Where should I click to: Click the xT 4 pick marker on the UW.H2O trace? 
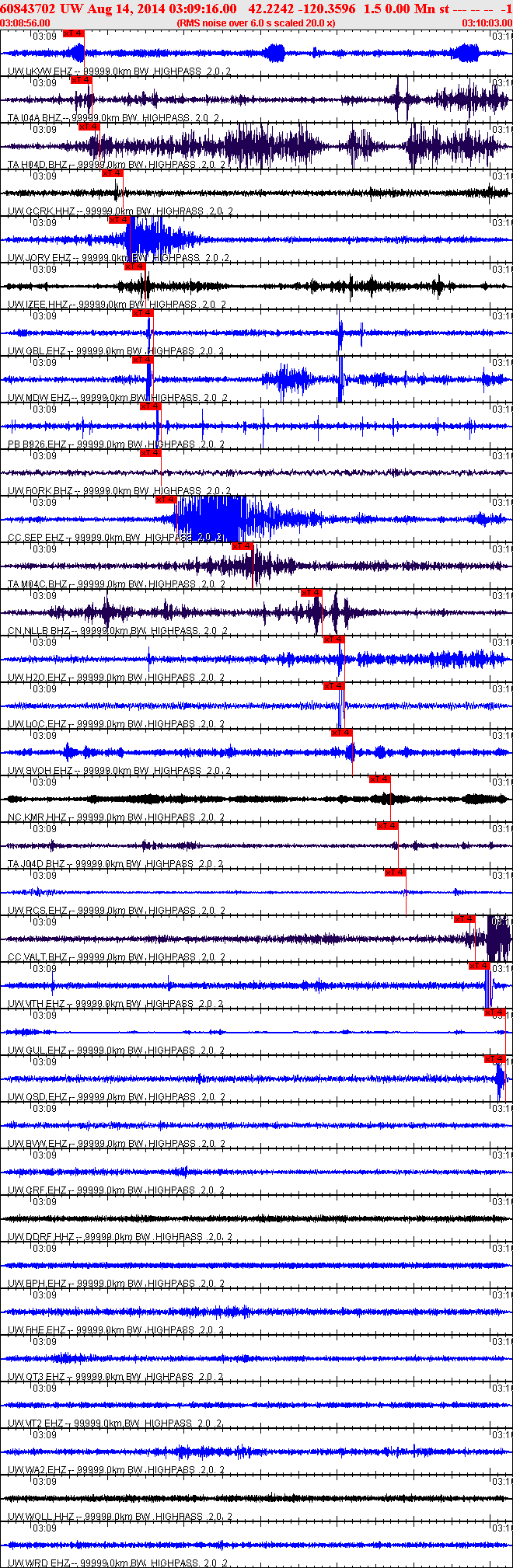(334, 639)
